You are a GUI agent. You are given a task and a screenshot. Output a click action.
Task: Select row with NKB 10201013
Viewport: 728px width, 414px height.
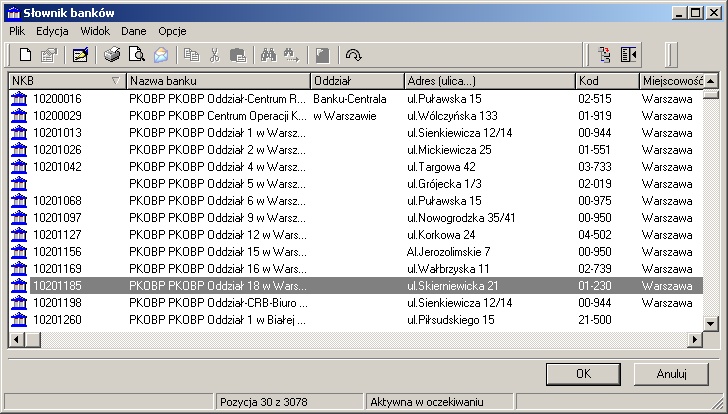pos(355,133)
